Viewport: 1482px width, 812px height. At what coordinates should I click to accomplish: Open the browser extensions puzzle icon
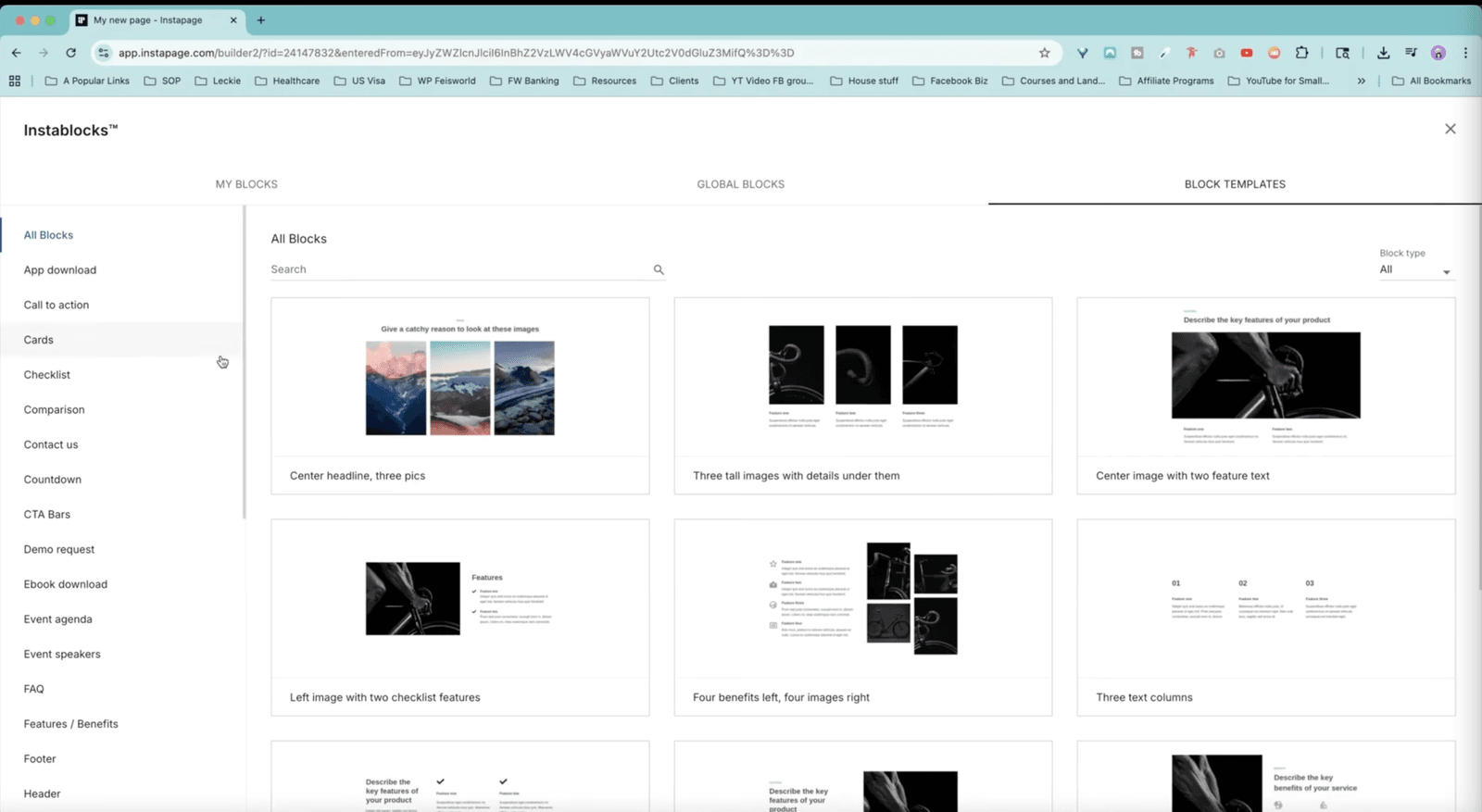[x=1301, y=53]
